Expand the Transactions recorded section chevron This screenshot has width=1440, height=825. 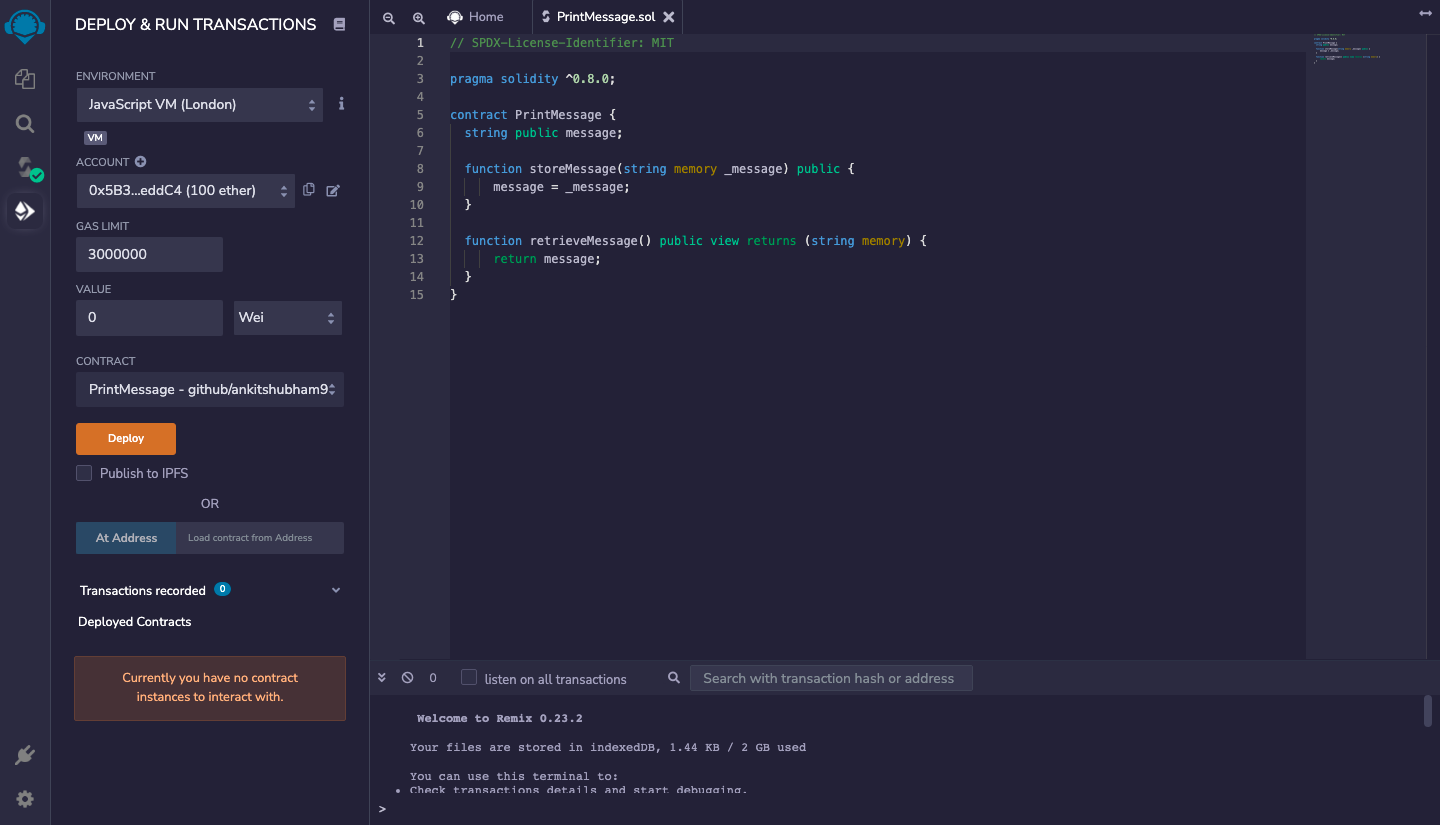(x=336, y=590)
